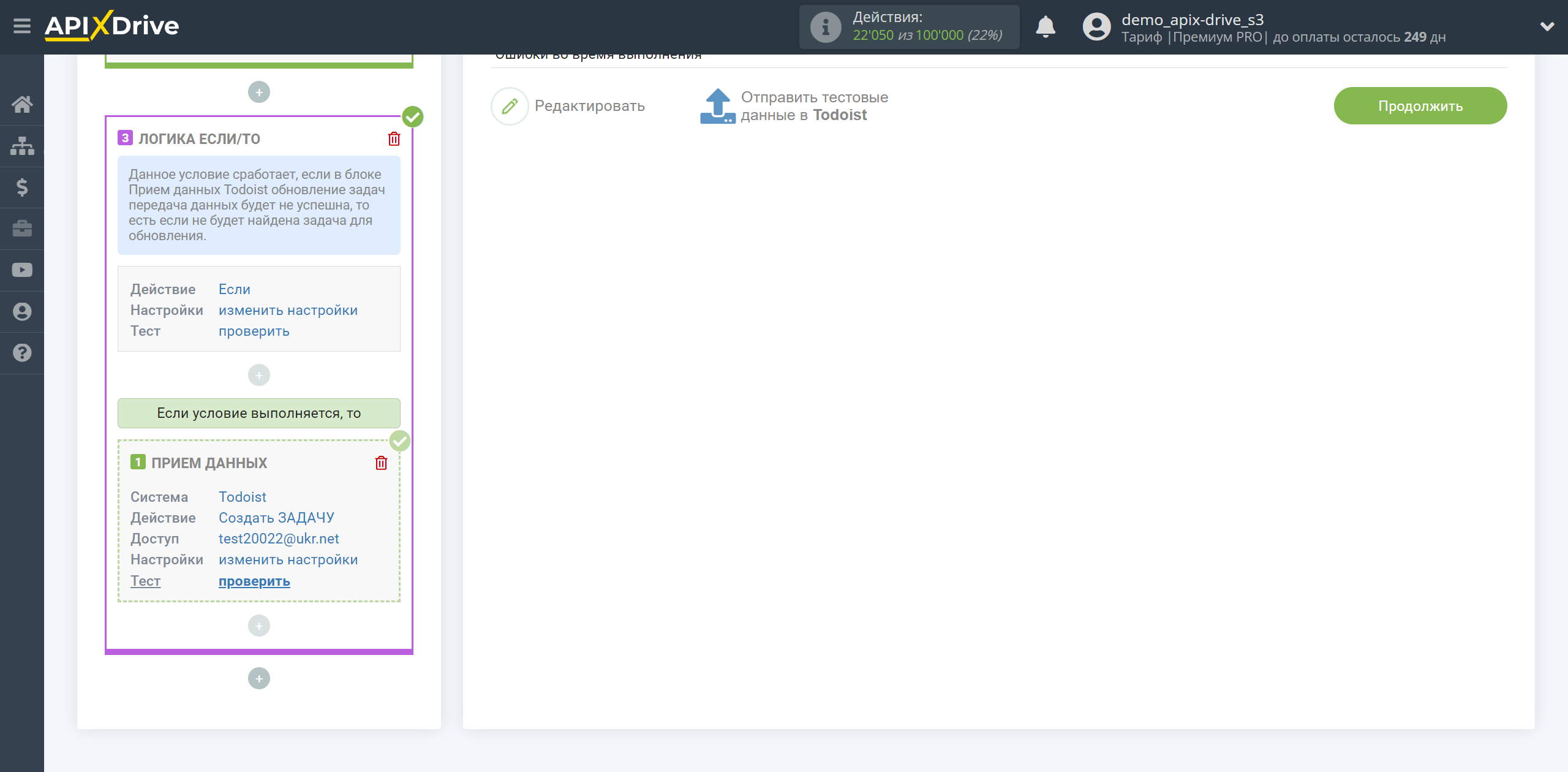Click the test20022@ukr.net access link
This screenshot has height=772, width=1568.
(x=279, y=539)
